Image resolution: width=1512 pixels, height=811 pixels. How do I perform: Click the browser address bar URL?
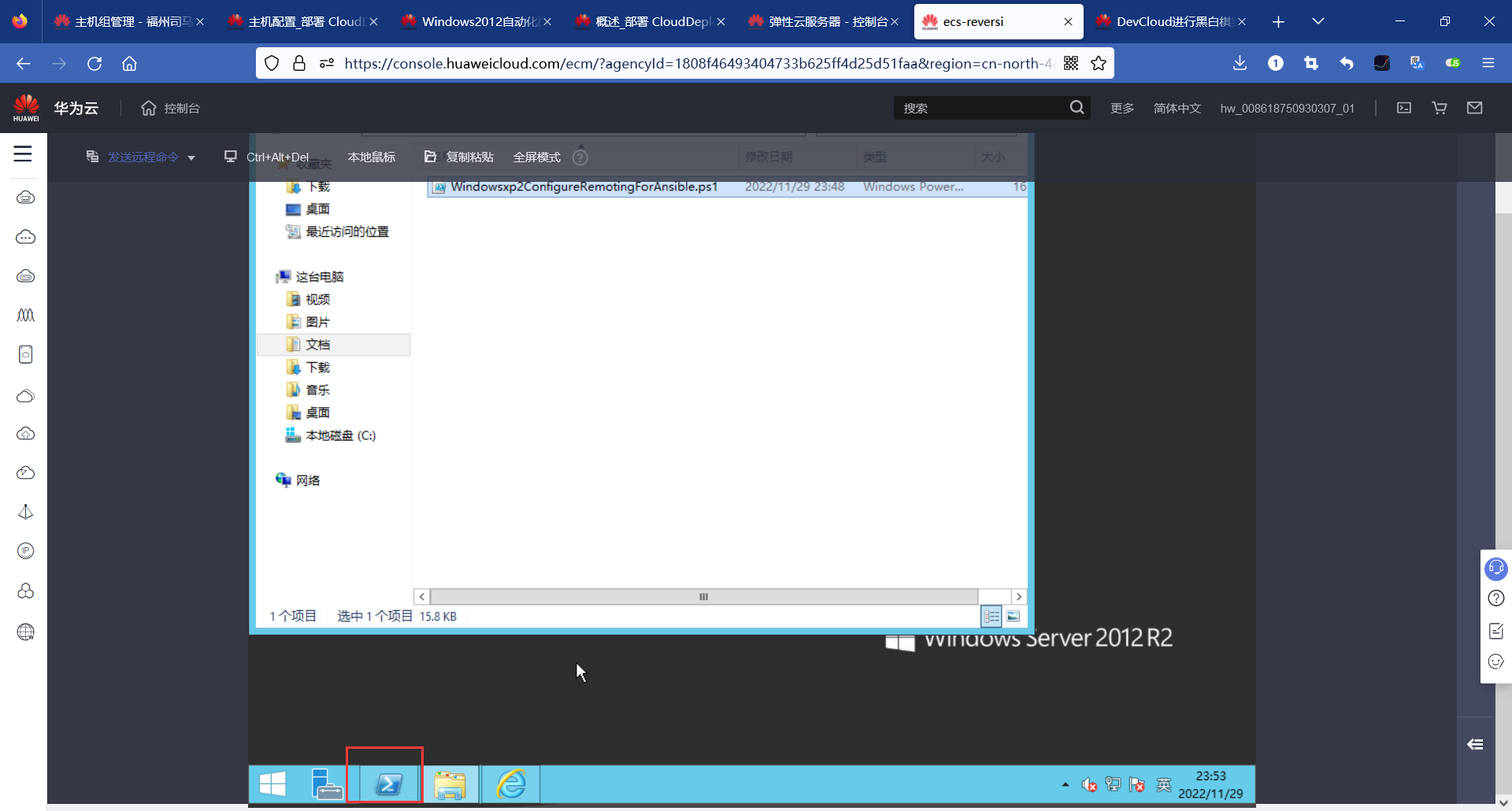(x=698, y=63)
